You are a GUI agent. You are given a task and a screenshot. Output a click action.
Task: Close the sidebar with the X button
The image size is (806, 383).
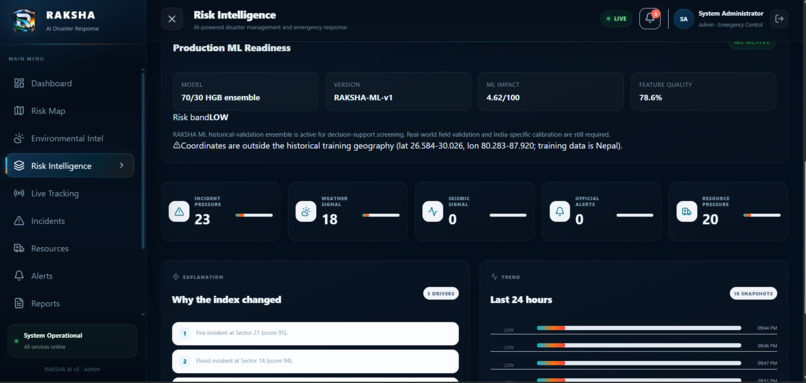(x=172, y=19)
